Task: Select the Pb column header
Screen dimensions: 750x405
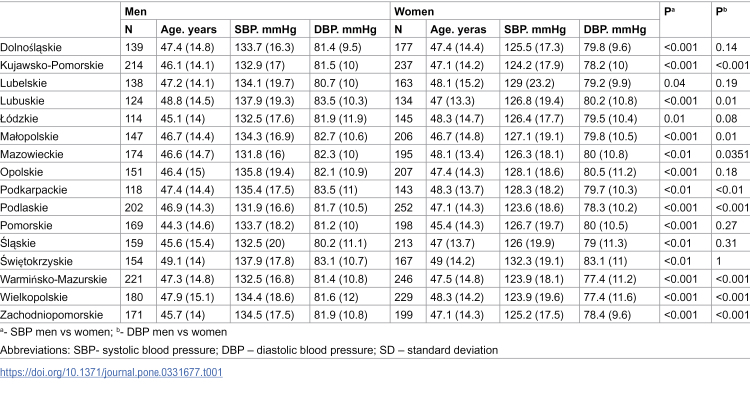Action: (x=721, y=11)
